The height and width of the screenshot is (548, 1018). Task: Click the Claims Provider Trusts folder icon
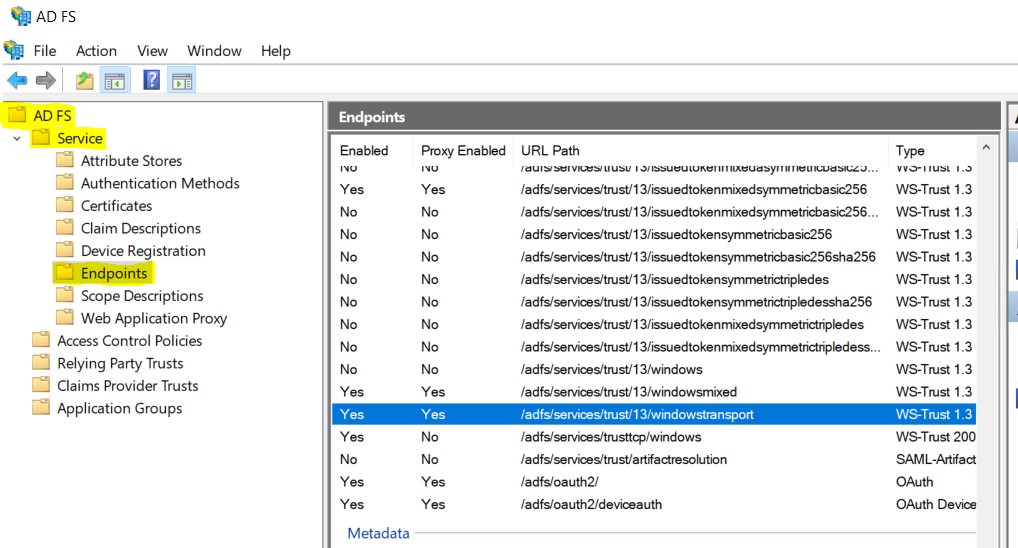pos(41,384)
